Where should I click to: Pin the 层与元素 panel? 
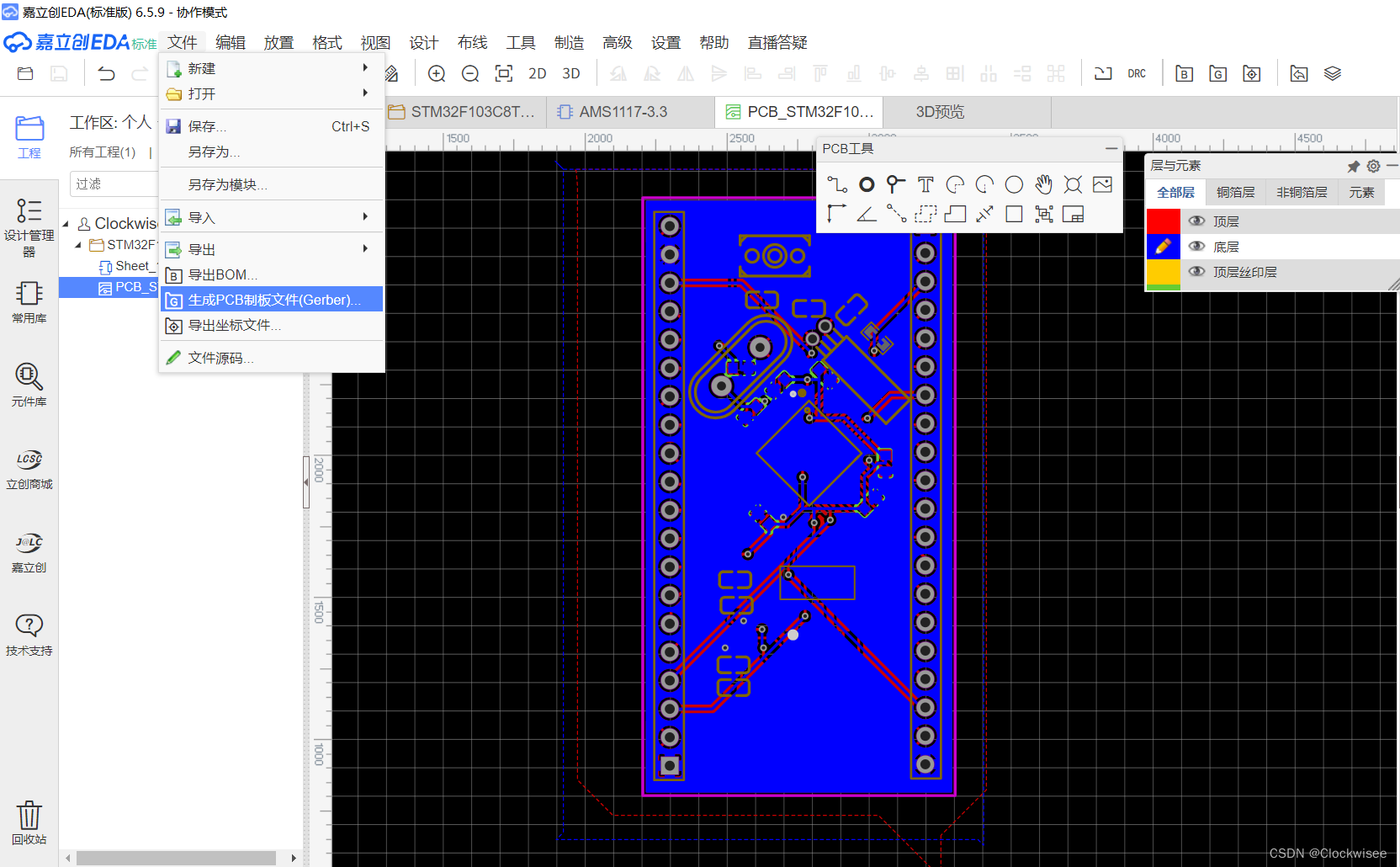coord(1353,167)
